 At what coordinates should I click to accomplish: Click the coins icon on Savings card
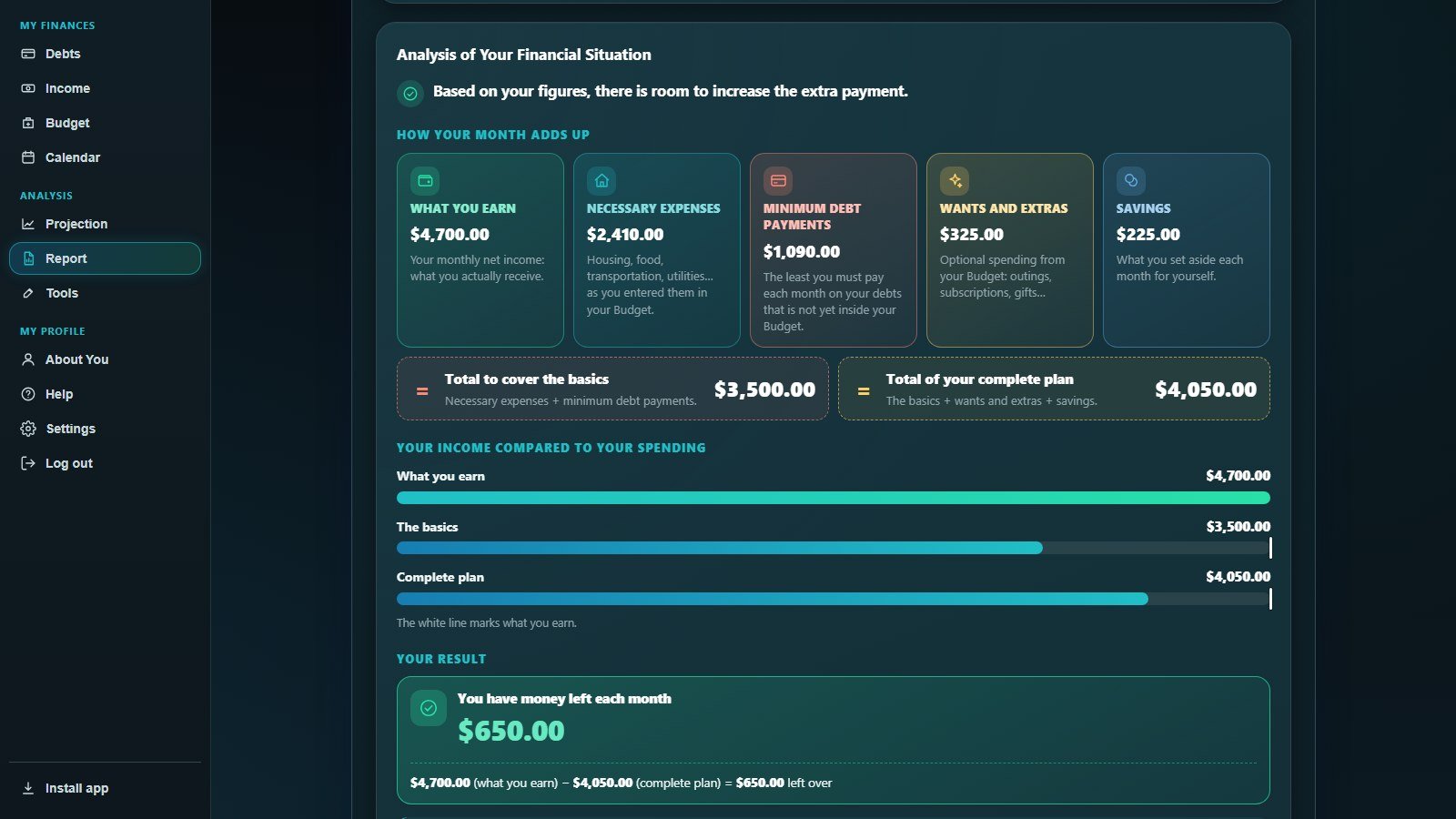tap(1131, 180)
